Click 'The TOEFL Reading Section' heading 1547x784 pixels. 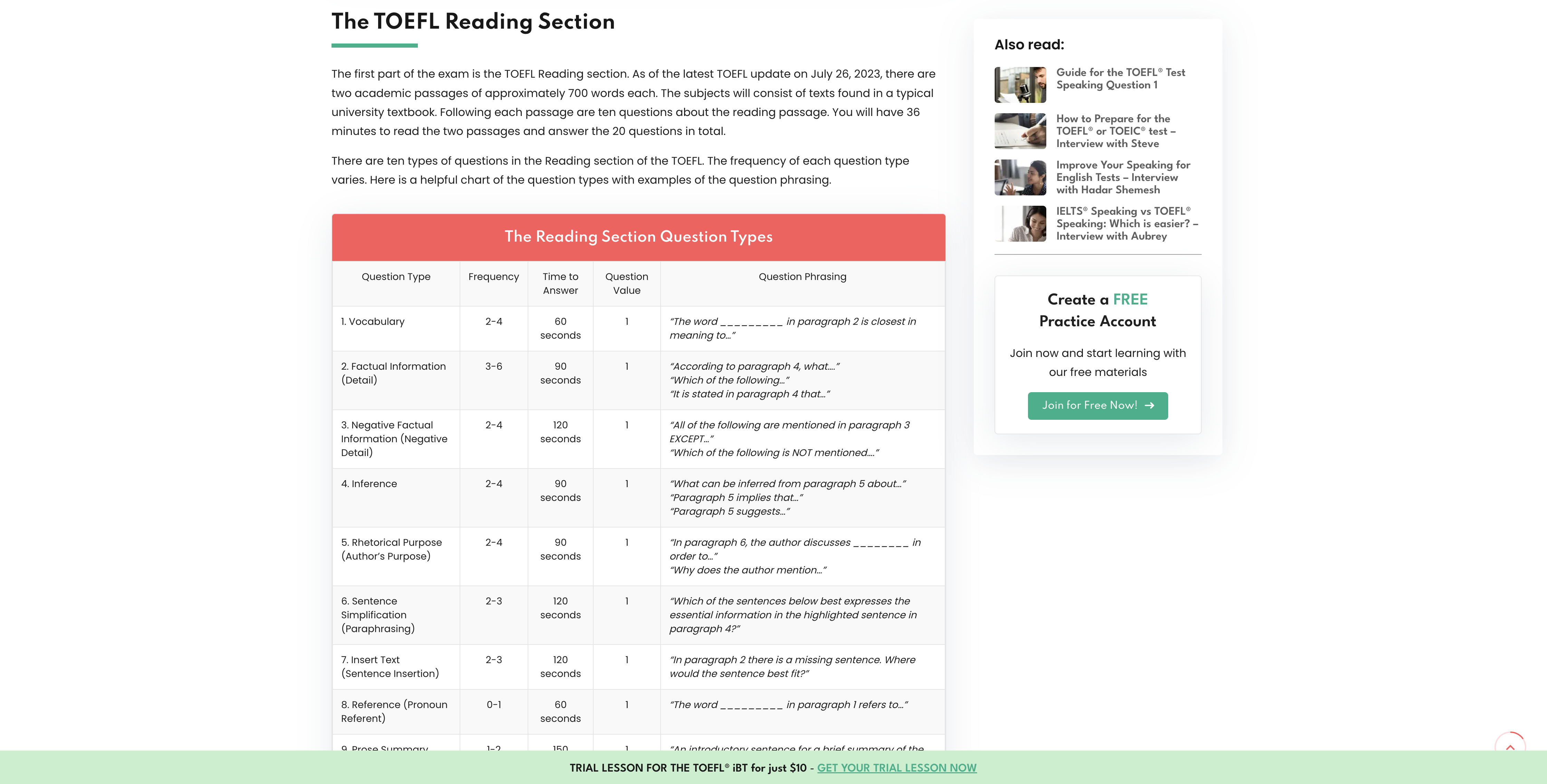pos(473,22)
